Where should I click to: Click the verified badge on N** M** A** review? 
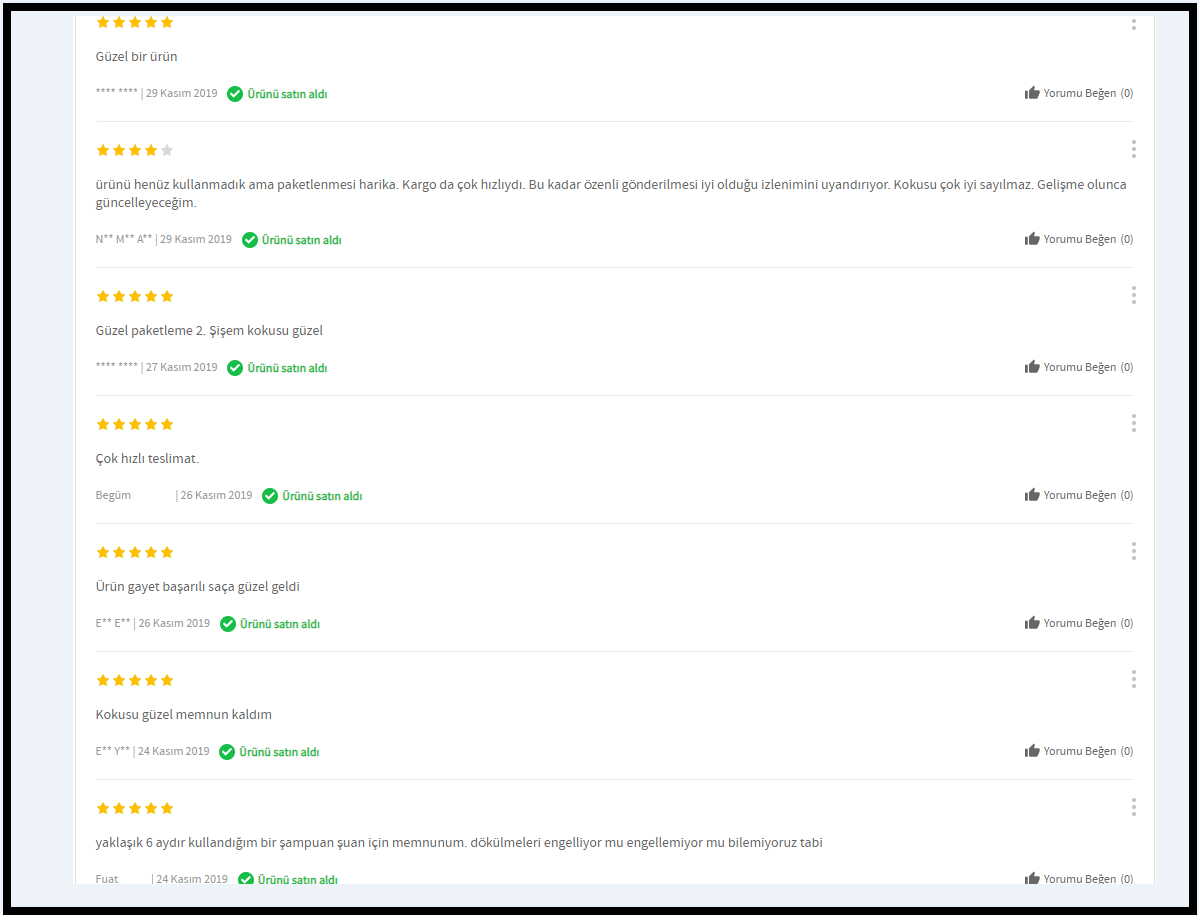291,240
